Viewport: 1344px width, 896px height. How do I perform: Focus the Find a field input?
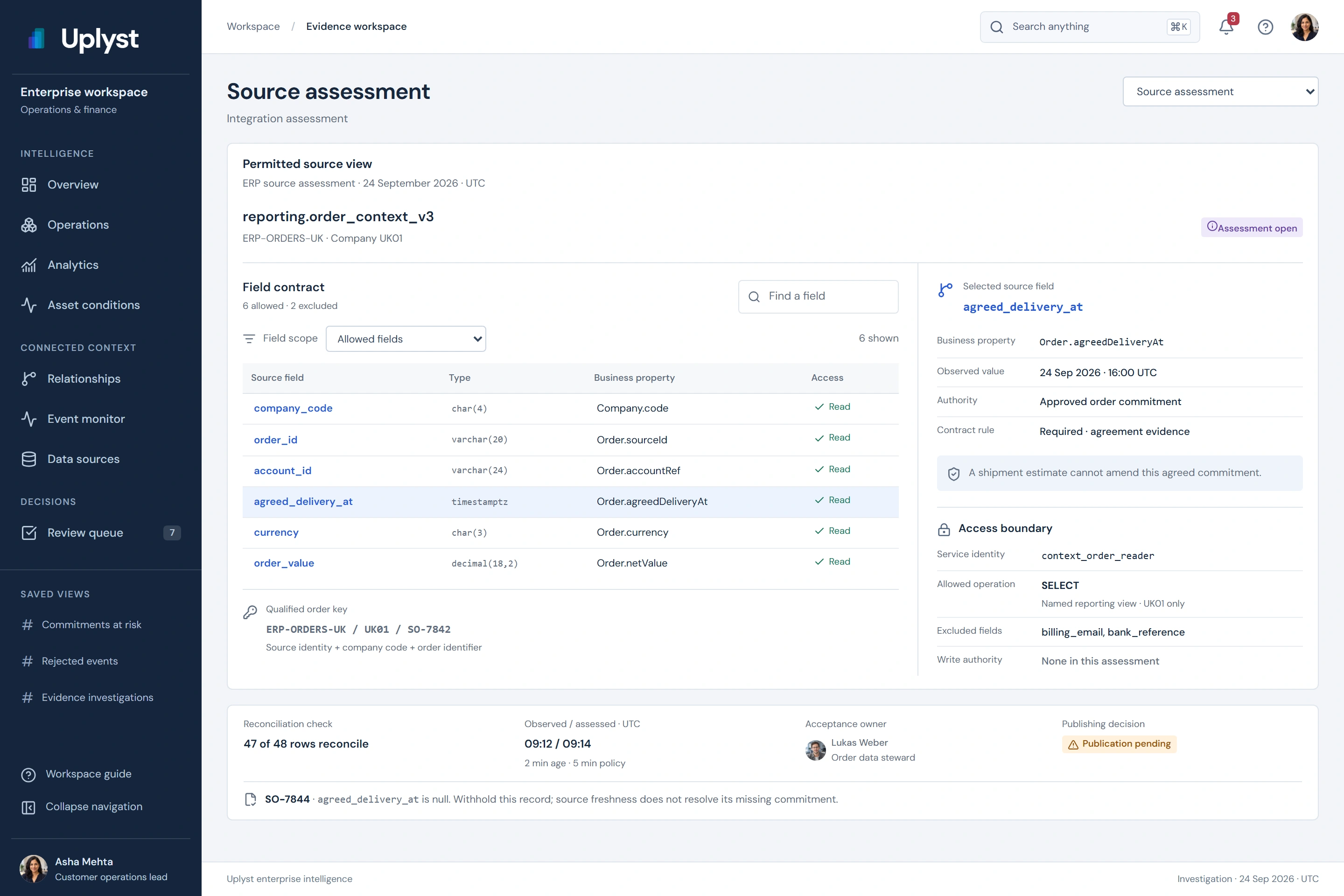tap(818, 296)
